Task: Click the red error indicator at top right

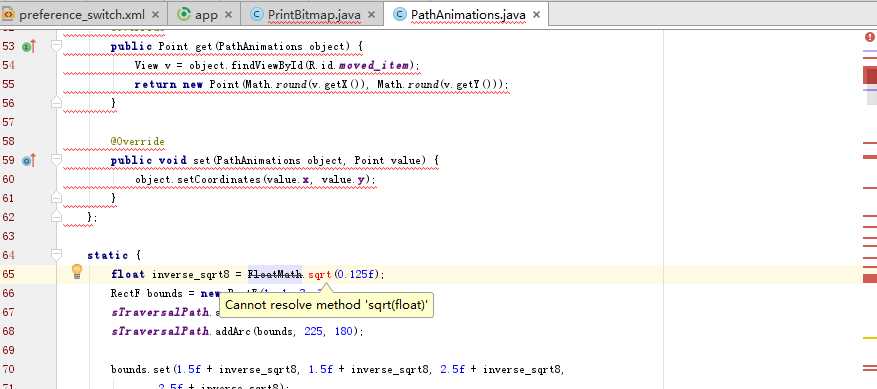Action: [x=870, y=37]
